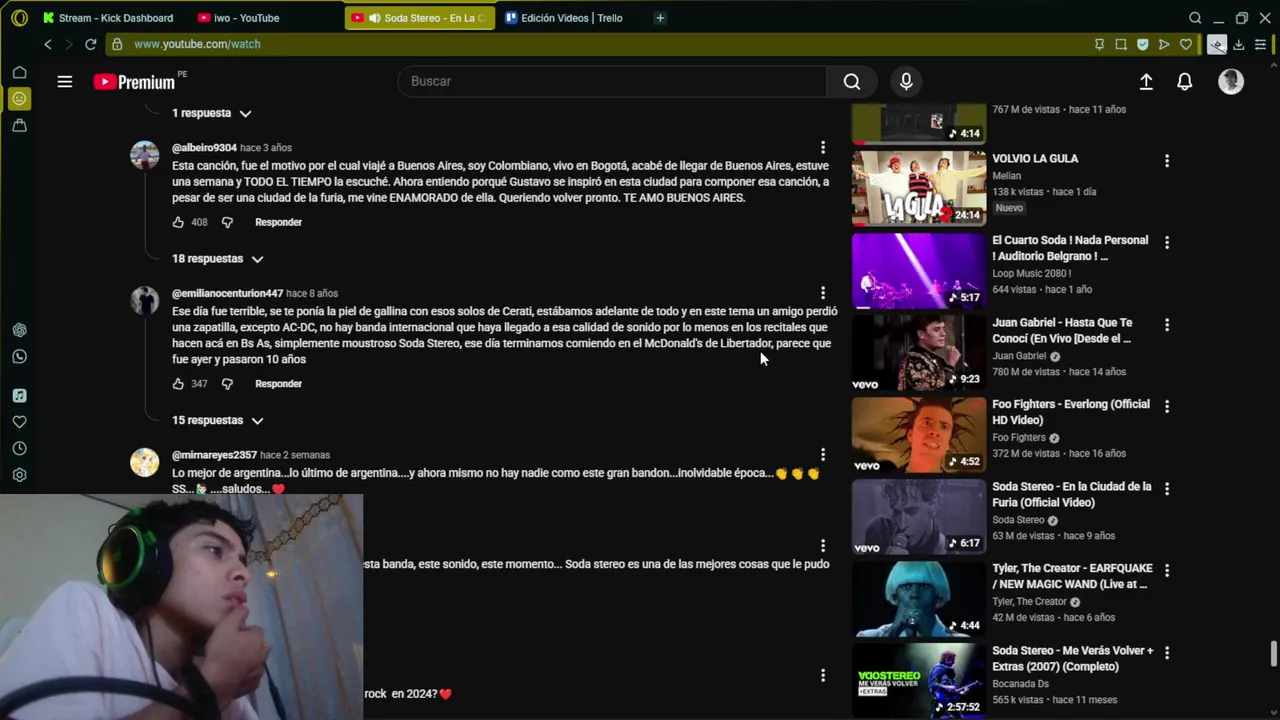Switch to Edición Videos Trello tab
The width and height of the screenshot is (1280, 720).
click(565, 18)
